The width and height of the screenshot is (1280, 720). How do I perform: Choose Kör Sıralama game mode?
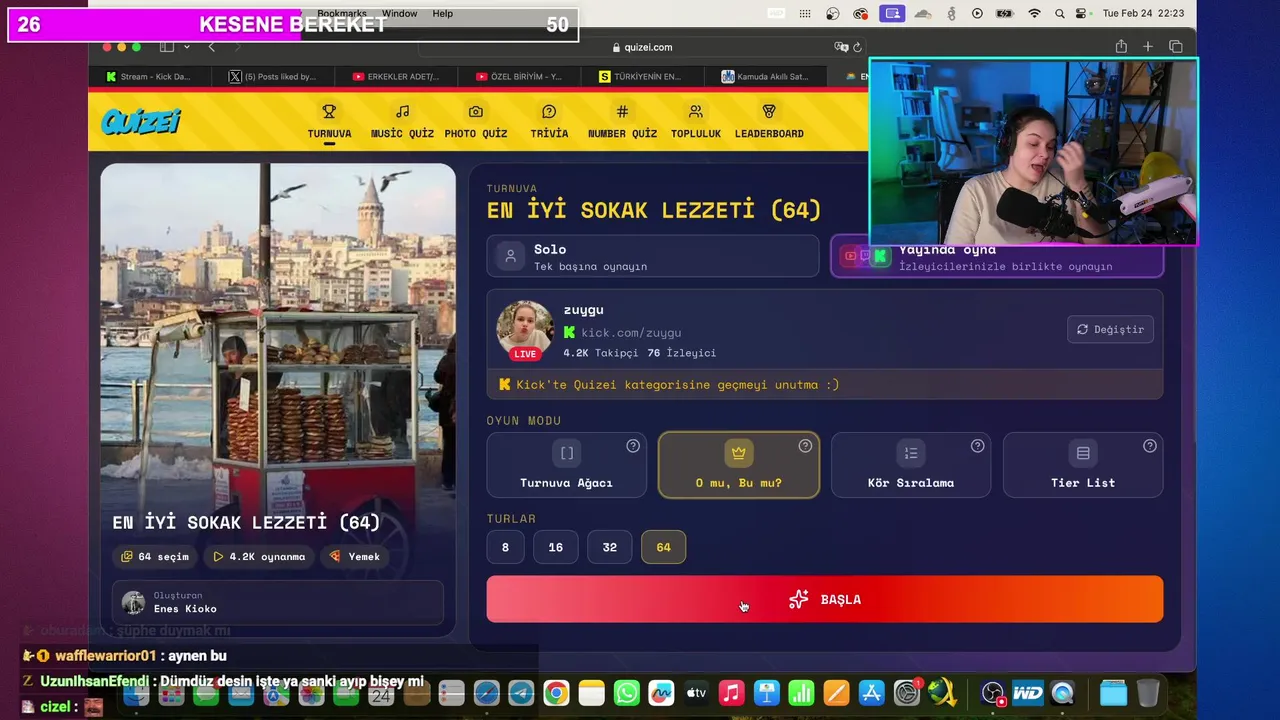pos(911,465)
